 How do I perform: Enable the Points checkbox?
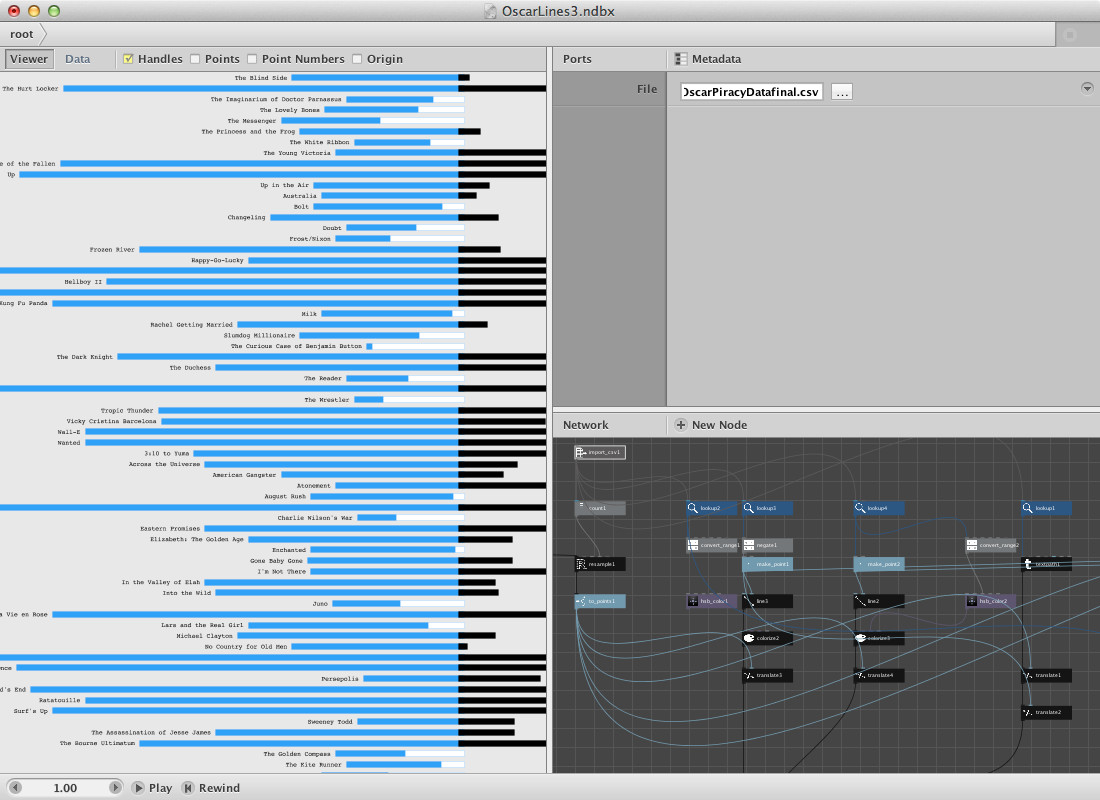[195, 59]
